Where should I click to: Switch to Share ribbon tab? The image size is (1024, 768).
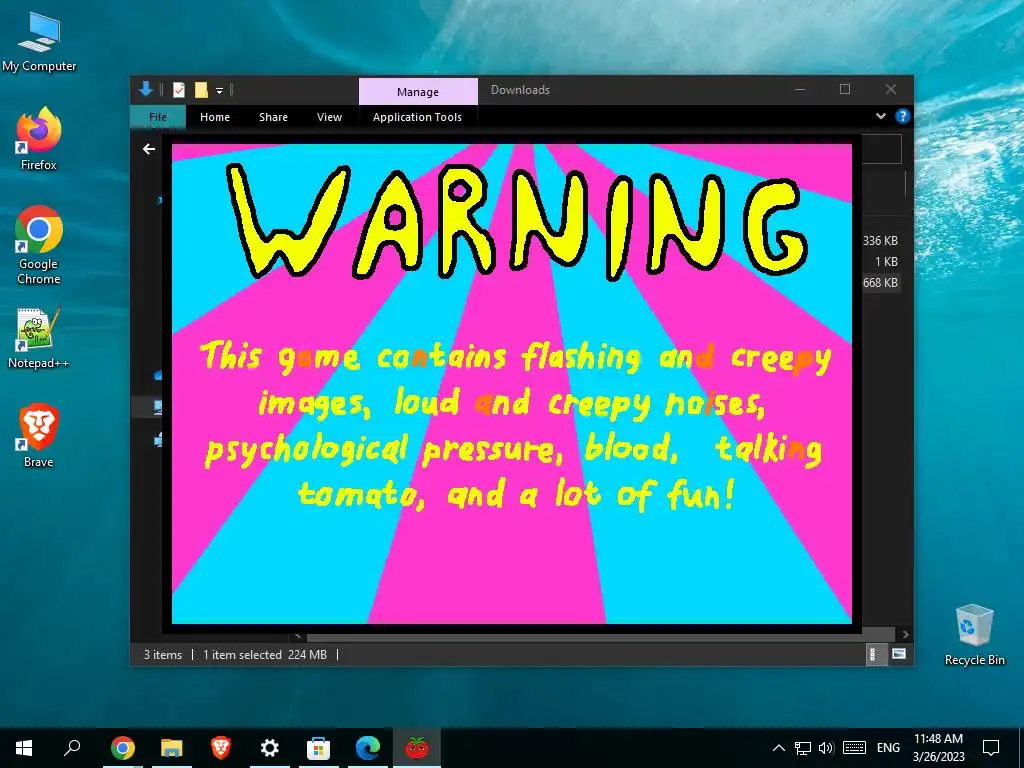coord(273,117)
